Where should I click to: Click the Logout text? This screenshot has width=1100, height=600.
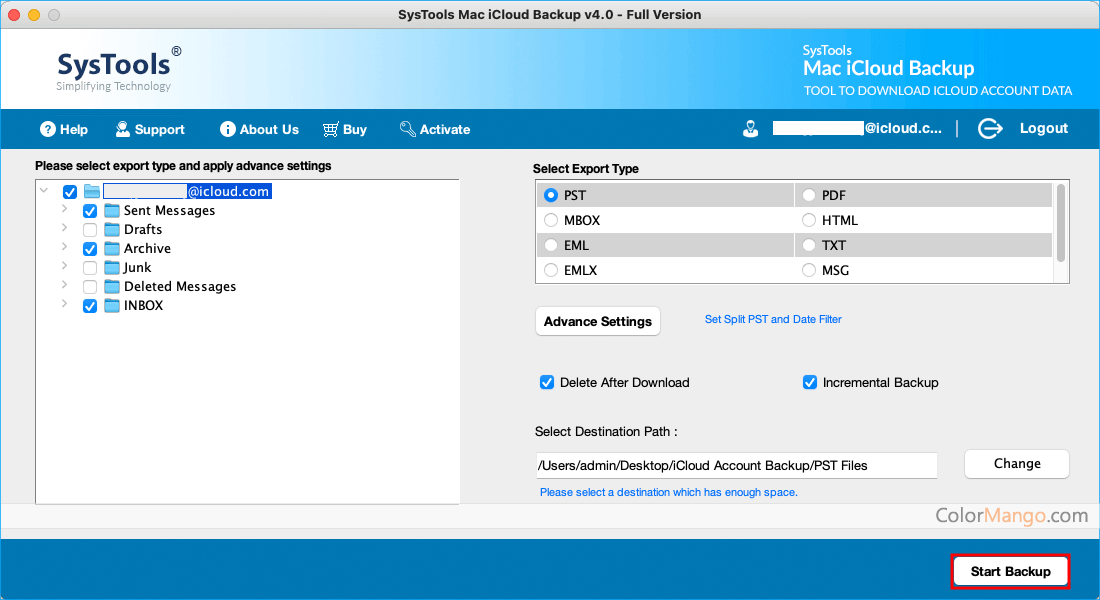point(1044,128)
